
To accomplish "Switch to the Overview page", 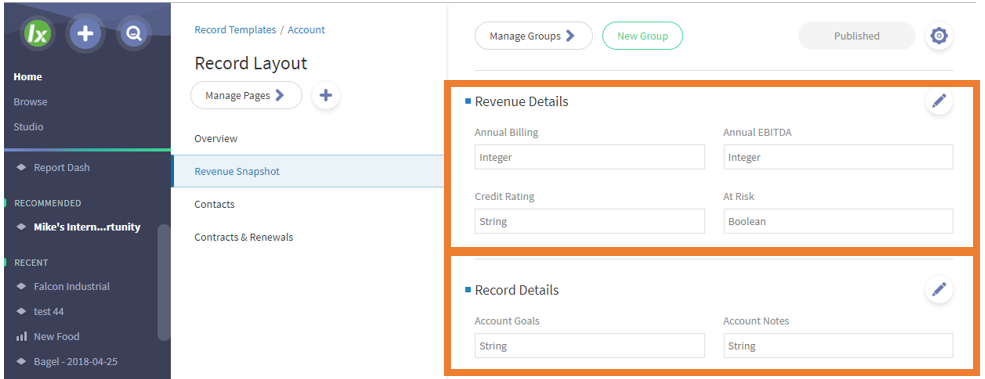I will coord(216,138).
